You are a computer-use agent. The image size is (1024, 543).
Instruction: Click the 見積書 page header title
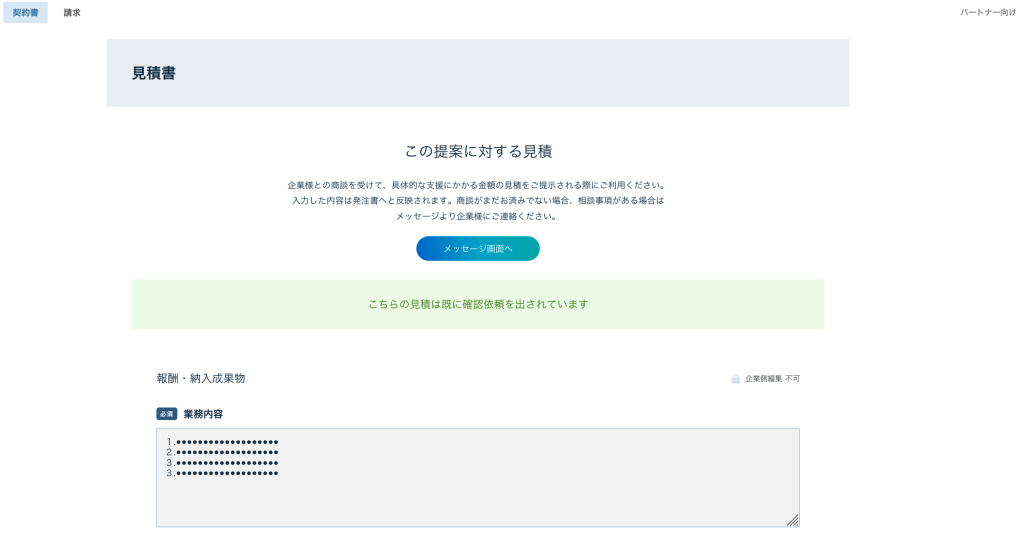(154, 73)
